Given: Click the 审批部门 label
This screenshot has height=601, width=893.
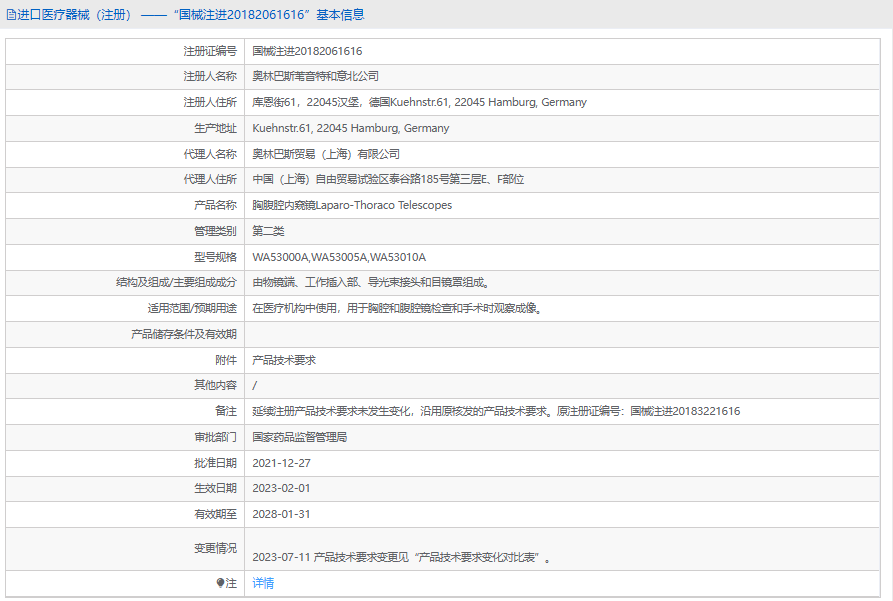Looking at the screenshot, I should click(215, 437).
